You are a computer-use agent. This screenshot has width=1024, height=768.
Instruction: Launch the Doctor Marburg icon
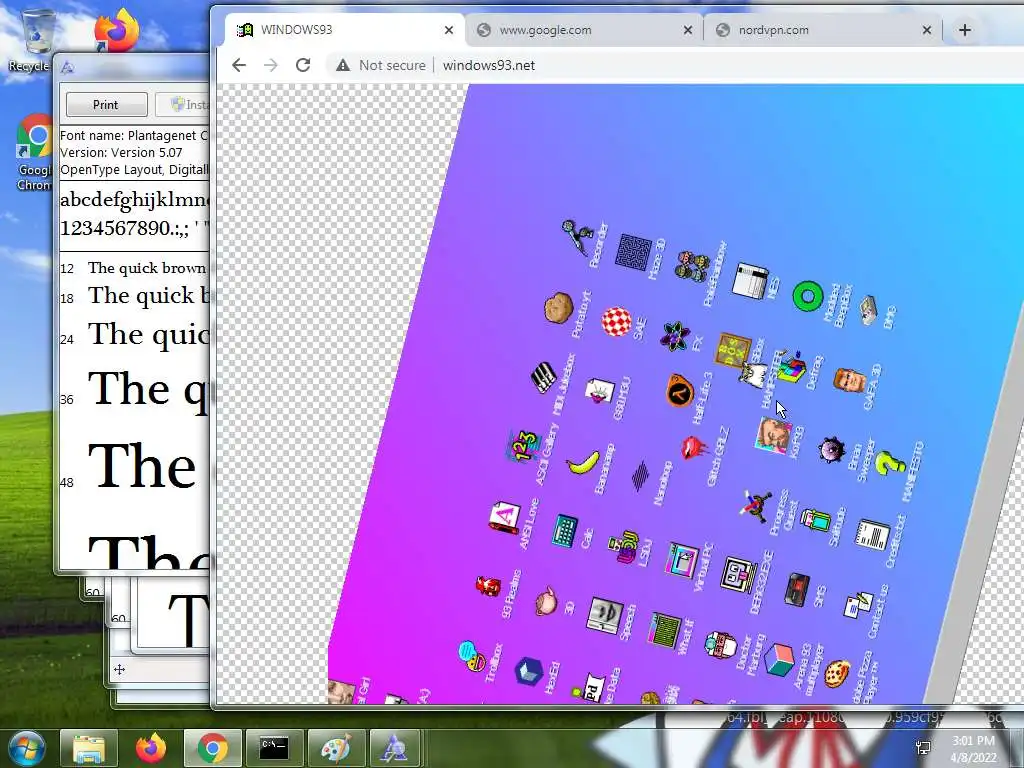720,645
